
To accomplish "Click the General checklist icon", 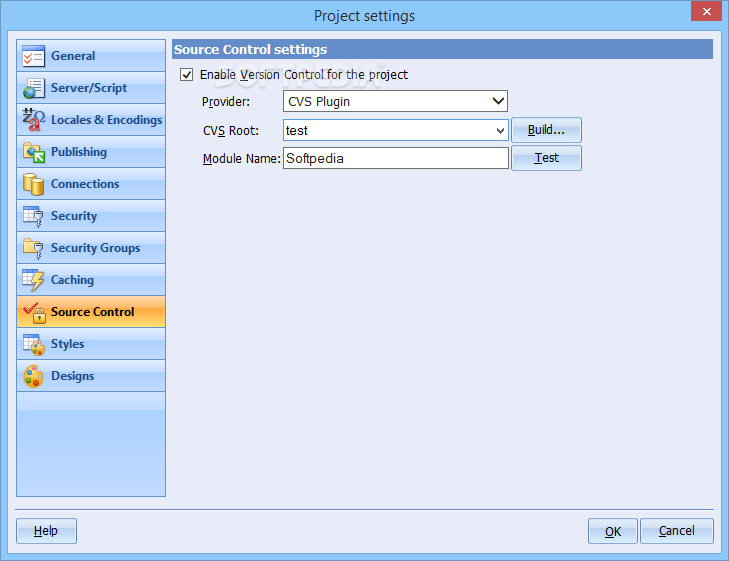I will 33,56.
